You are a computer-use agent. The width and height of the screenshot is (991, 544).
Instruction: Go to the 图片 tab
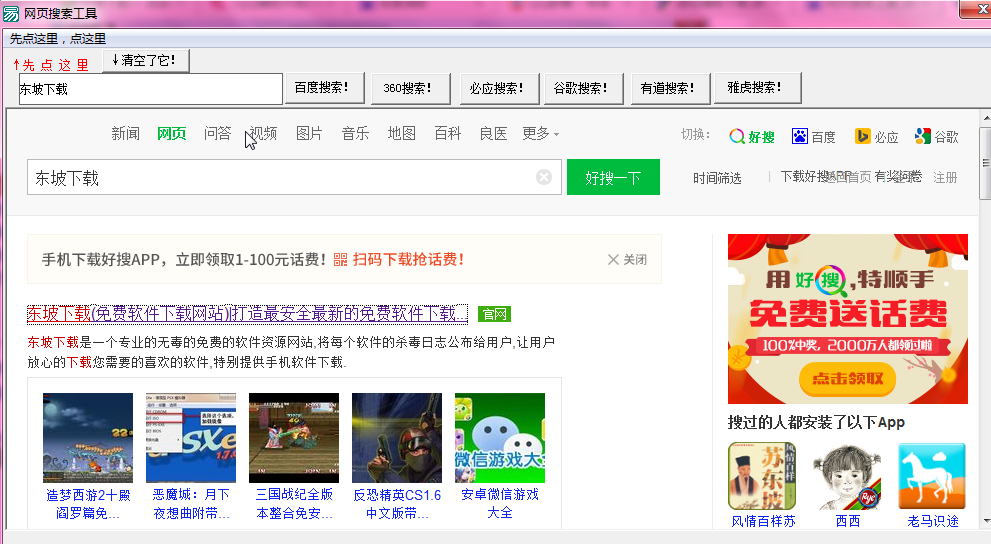[x=309, y=133]
